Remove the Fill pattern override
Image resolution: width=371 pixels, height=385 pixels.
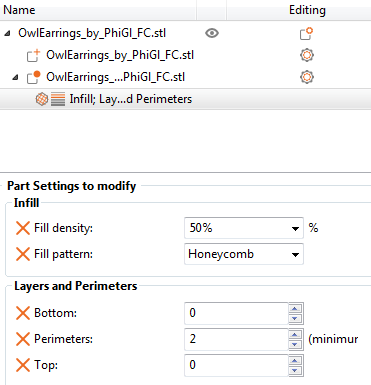[x=23, y=254]
